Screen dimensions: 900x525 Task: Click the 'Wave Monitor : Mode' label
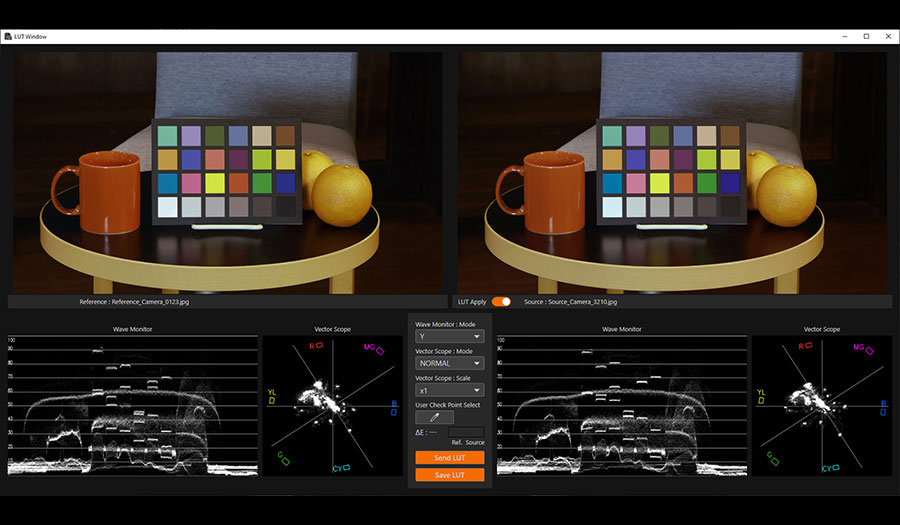point(445,324)
